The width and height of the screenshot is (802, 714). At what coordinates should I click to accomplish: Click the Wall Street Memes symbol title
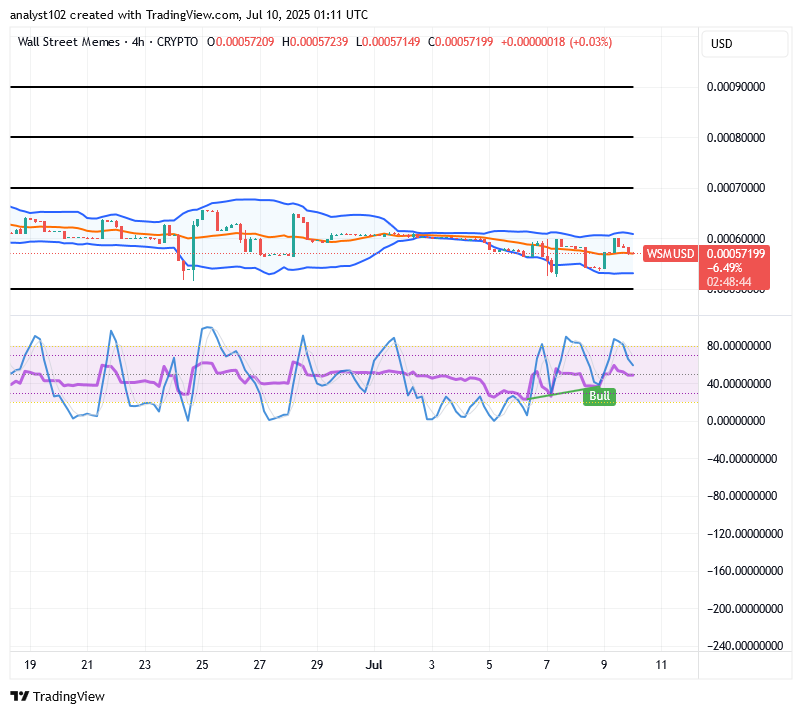[69, 42]
